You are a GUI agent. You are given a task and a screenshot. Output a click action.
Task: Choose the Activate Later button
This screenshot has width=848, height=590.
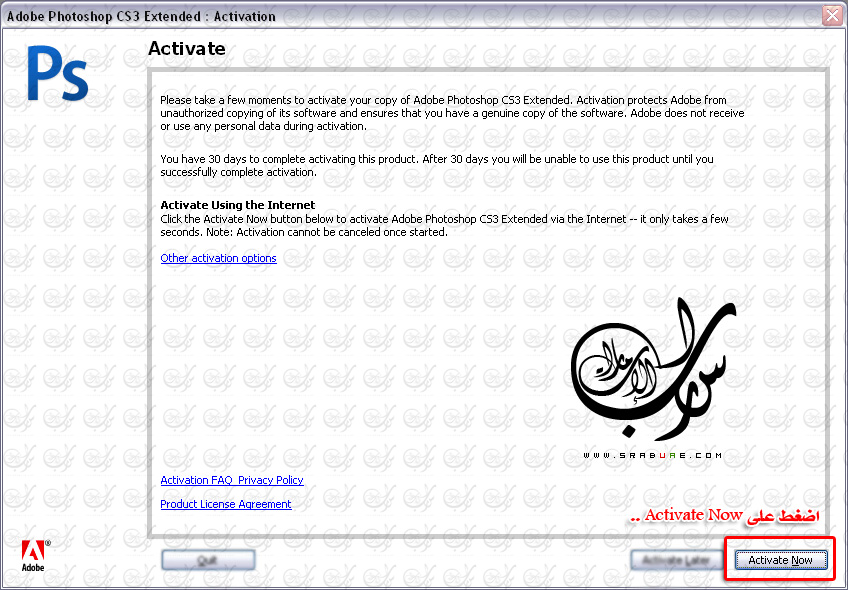676,560
